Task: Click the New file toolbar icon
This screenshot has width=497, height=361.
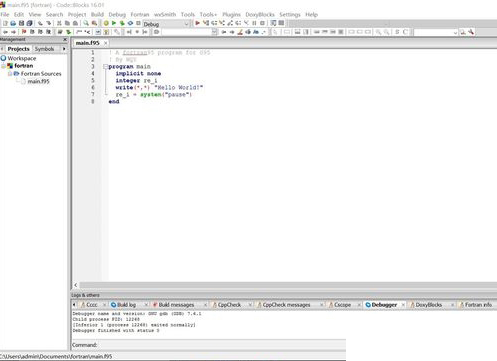Action: pos(5,23)
